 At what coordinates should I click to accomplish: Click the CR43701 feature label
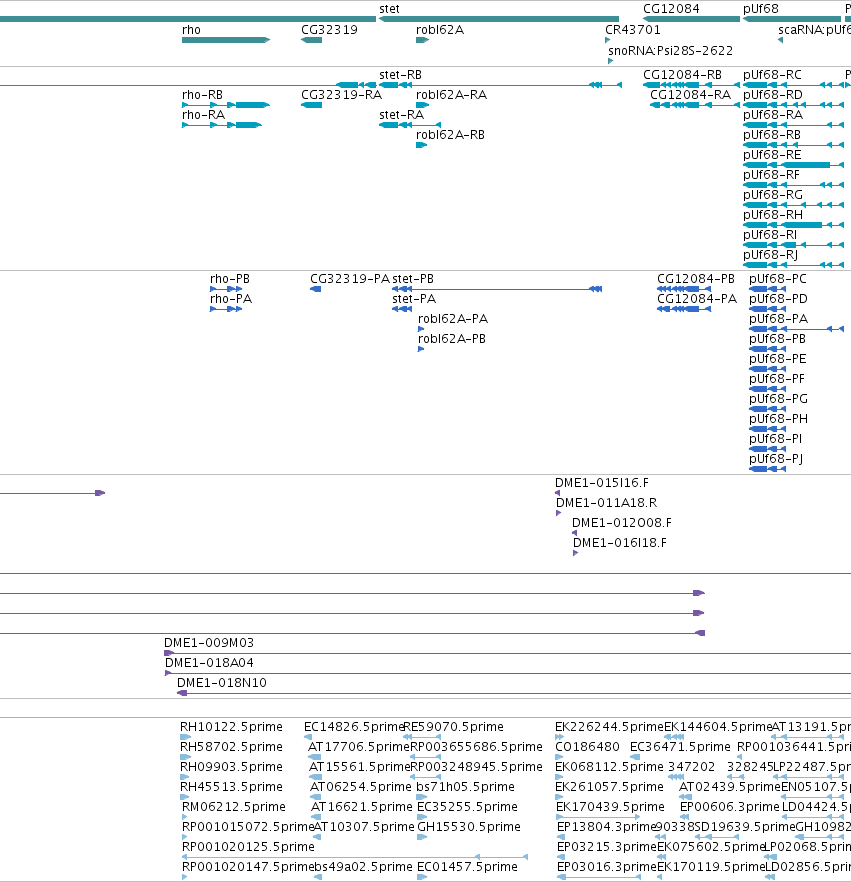point(633,30)
